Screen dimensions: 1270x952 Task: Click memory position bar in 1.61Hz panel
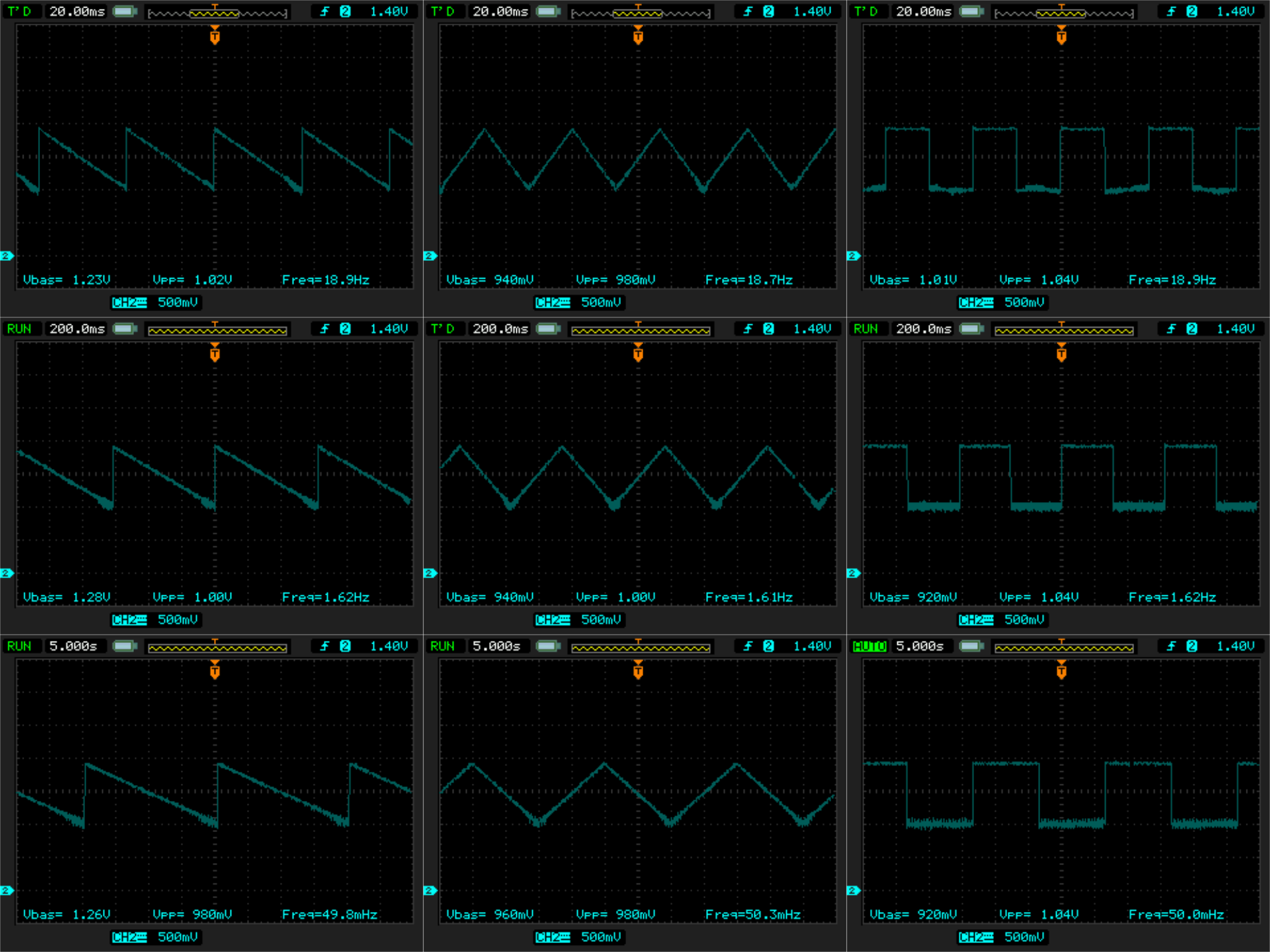[641, 329]
